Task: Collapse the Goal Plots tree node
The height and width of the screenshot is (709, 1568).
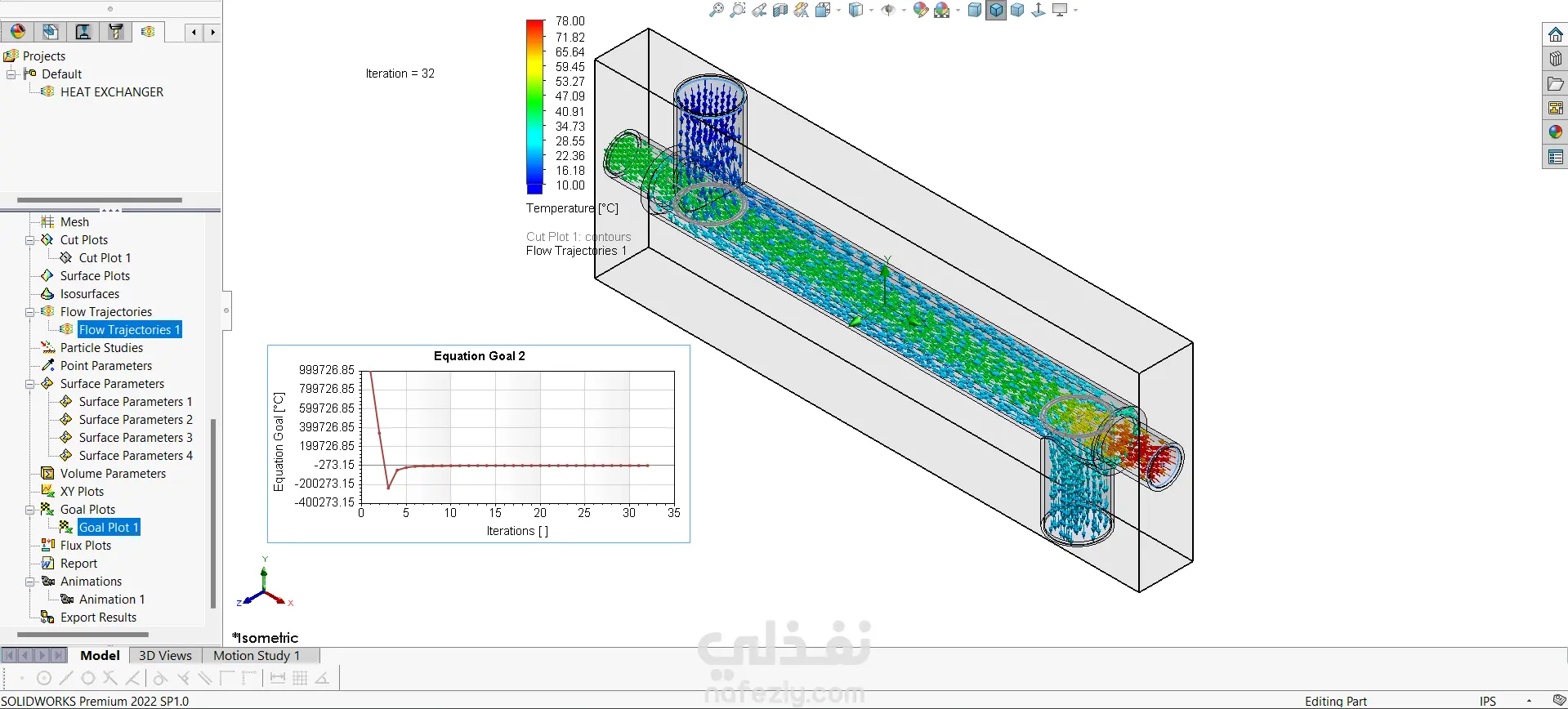Action: pyautogui.click(x=29, y=510)
